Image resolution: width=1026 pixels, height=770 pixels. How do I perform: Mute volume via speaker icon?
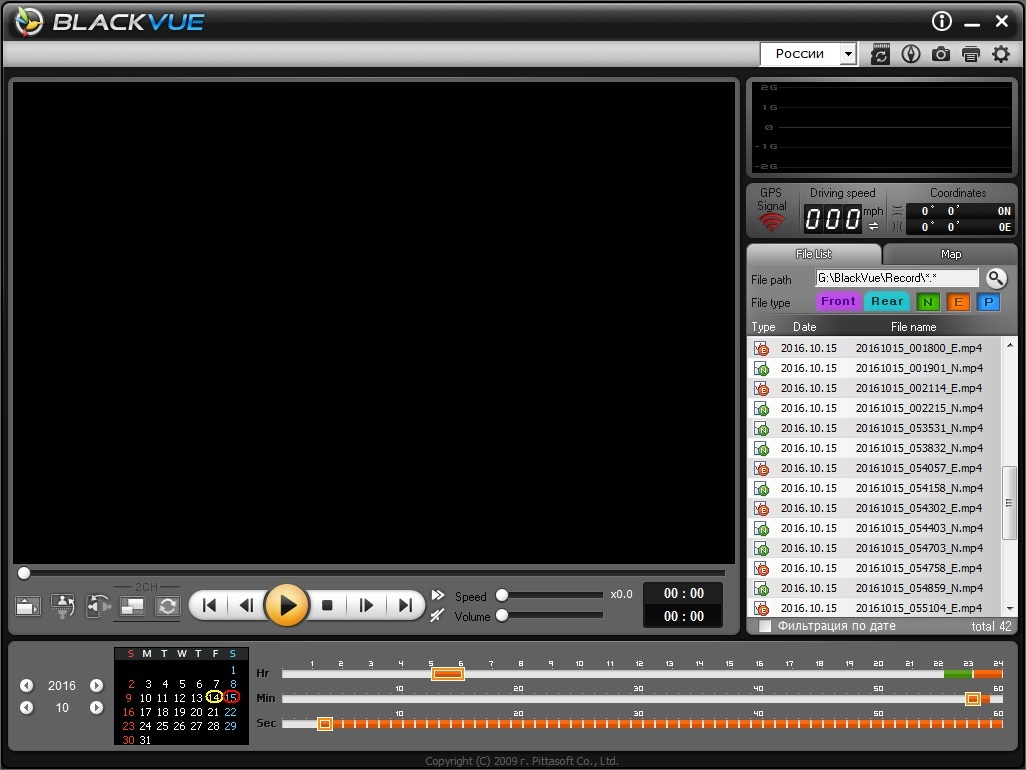tap(437, 616)
